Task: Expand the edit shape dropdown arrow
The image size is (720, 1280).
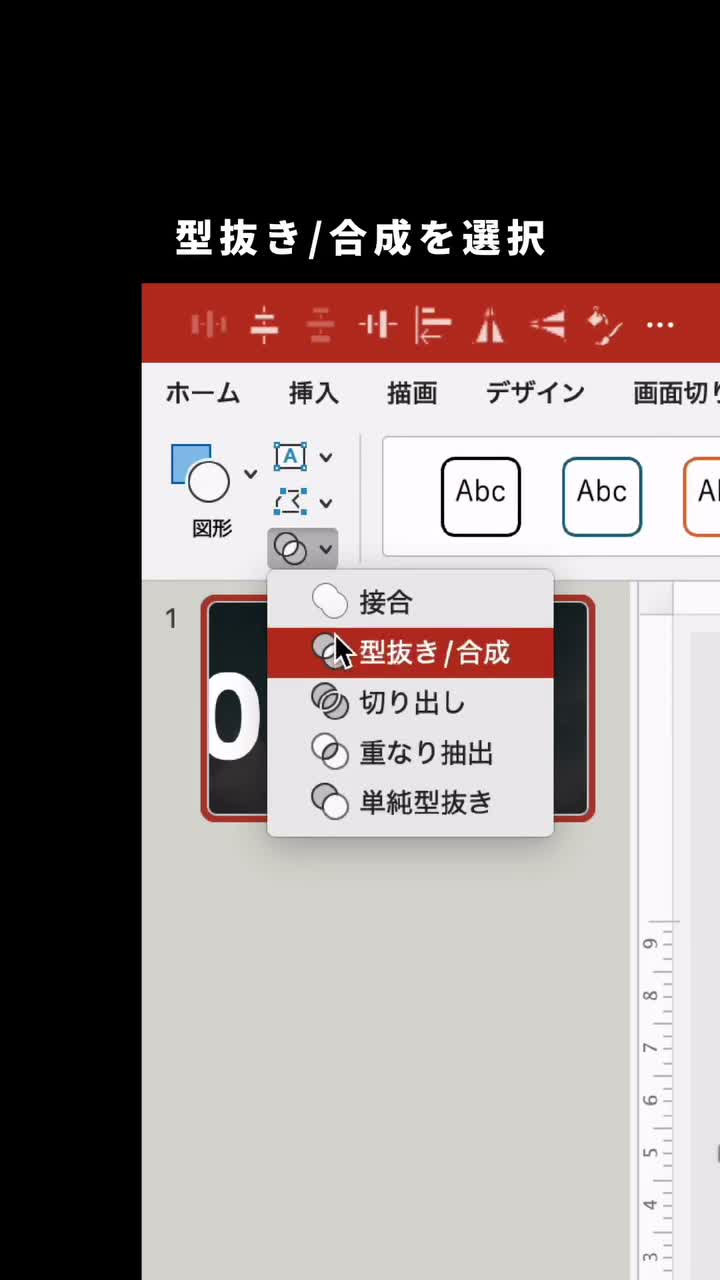Action: (x=326, y=502)
